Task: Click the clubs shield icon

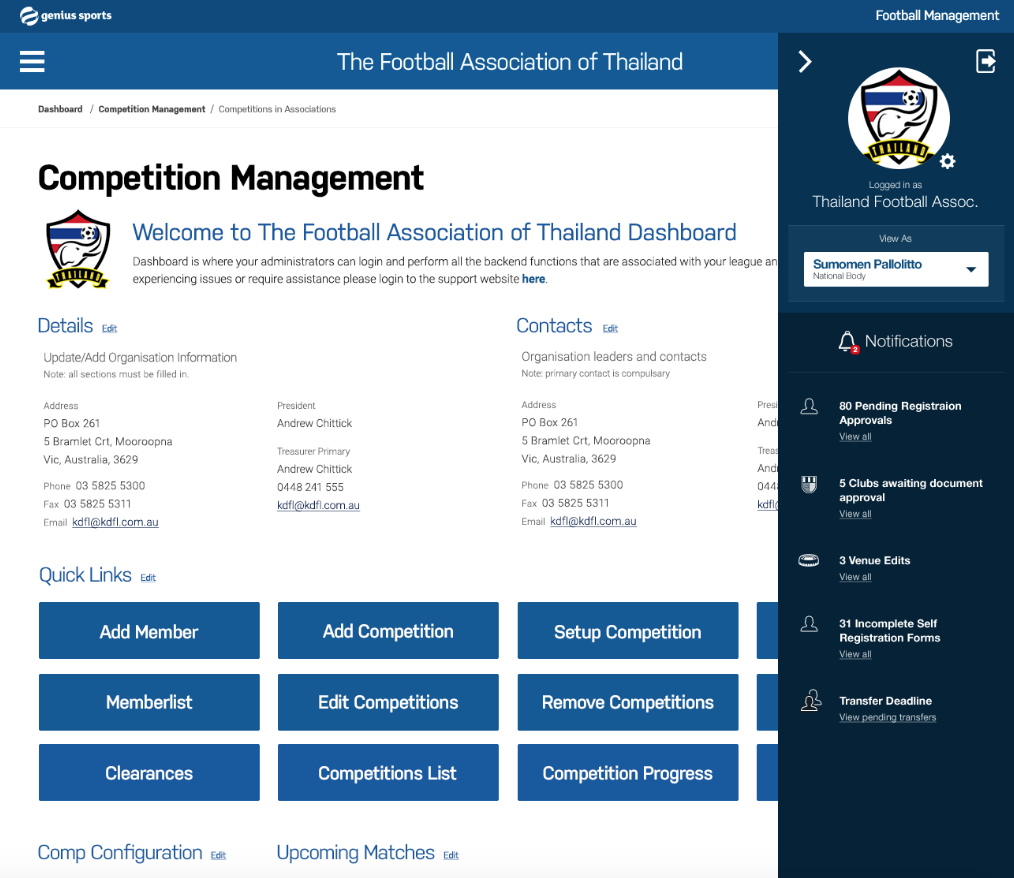Action: 809,484
